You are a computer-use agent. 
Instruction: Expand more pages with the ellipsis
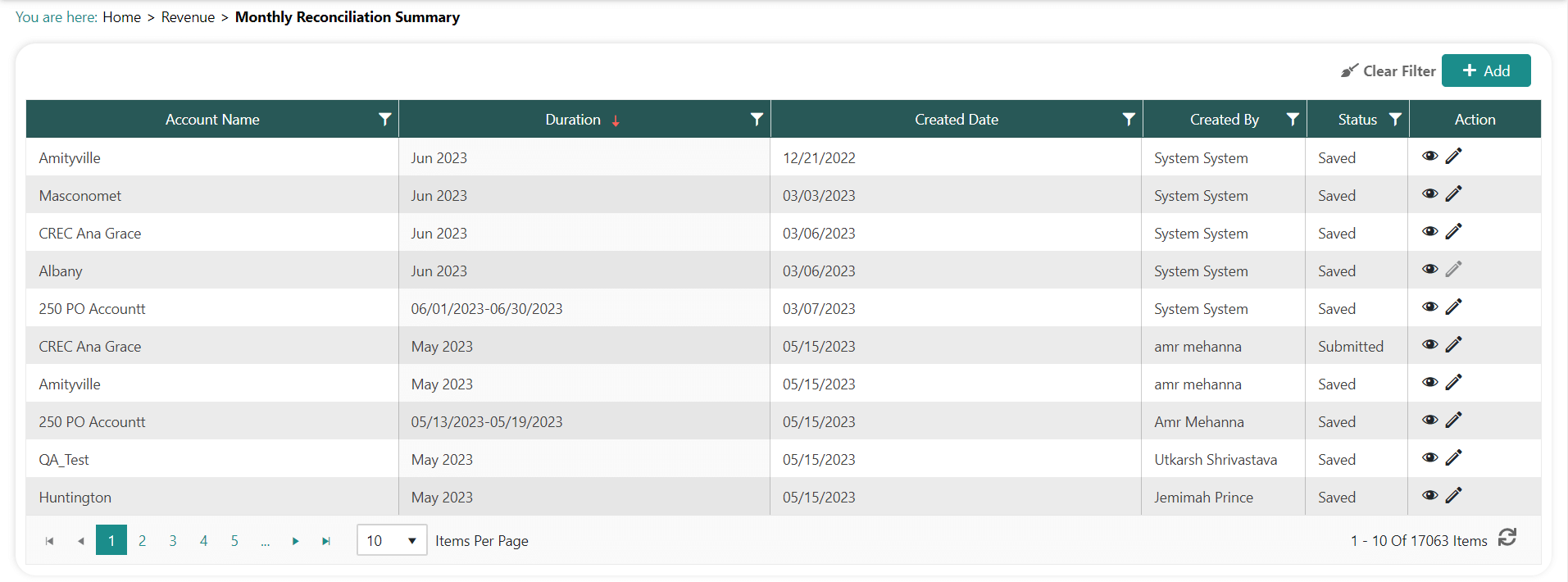(x=265, y=541)
